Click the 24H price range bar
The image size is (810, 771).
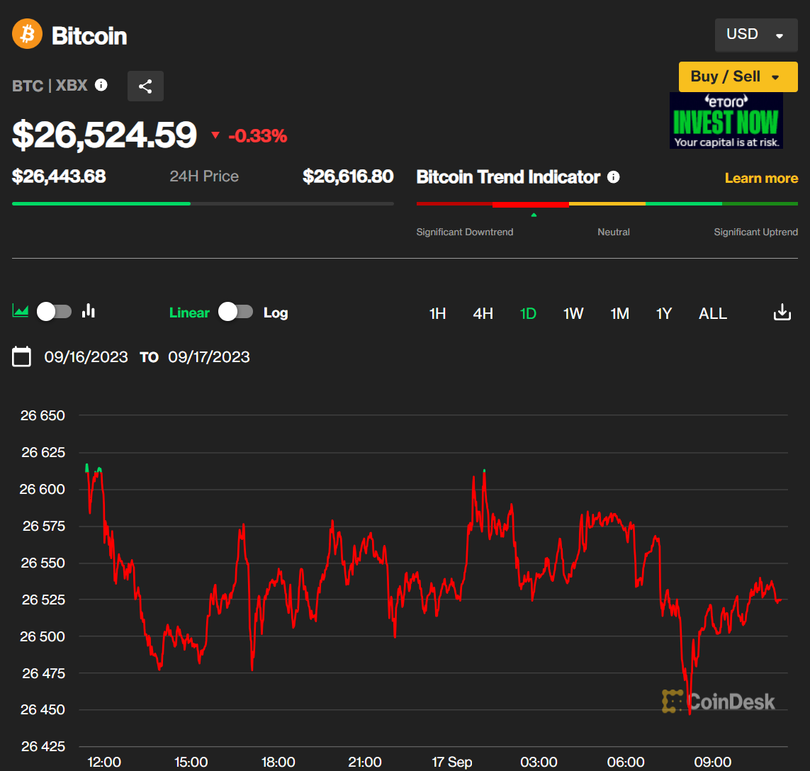pos(202,203)
